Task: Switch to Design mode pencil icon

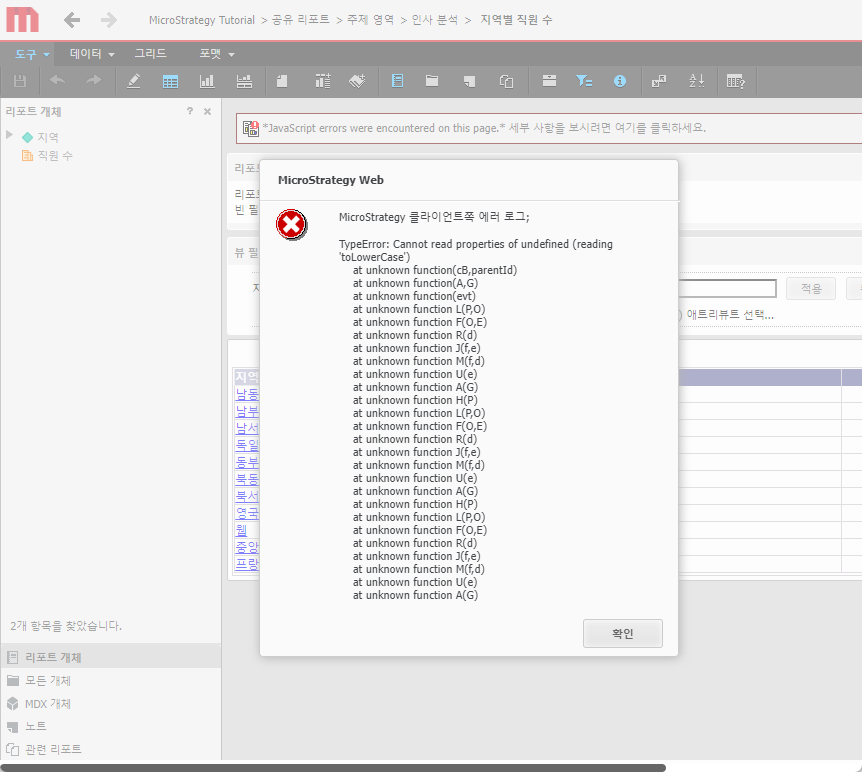Action: pos(134,81)
